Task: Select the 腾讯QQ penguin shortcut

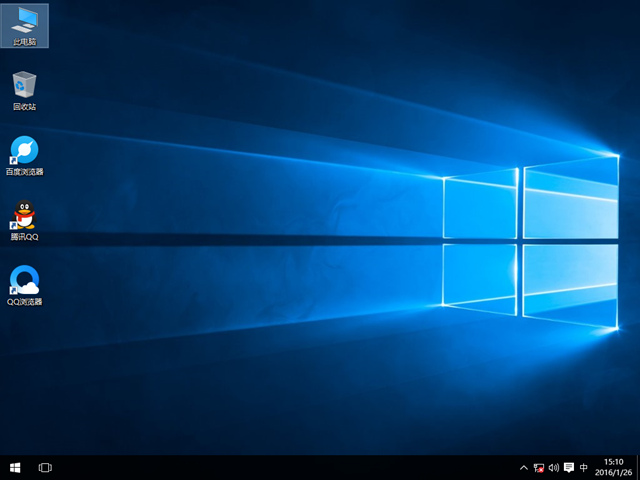Action: pyautogui.click(x=25, y=215)
